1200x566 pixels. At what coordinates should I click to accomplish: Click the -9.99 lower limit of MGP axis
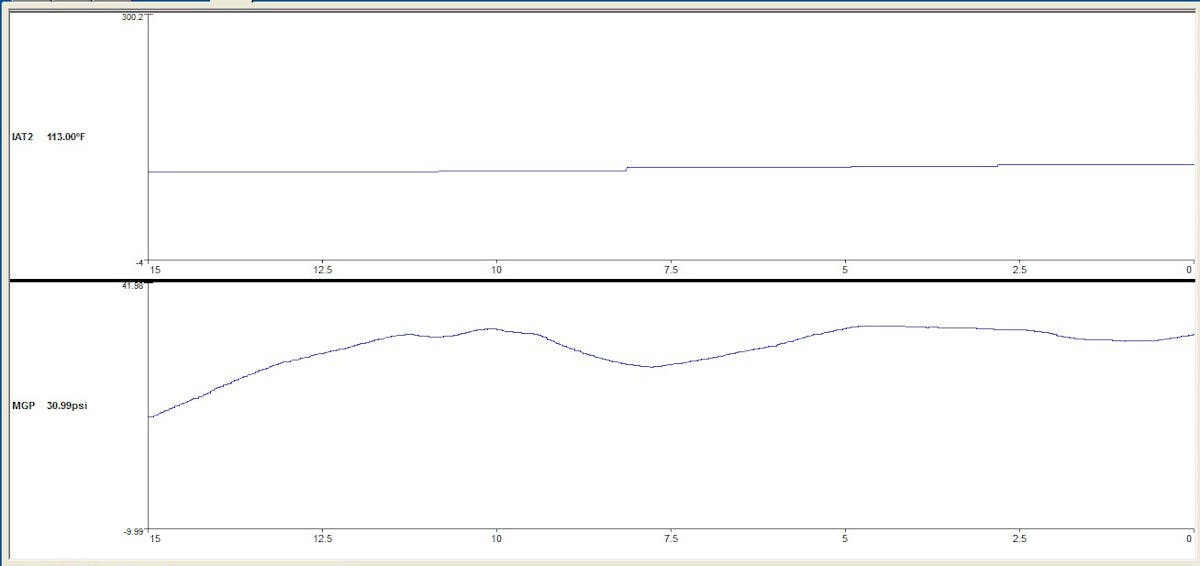coord(134,531)
